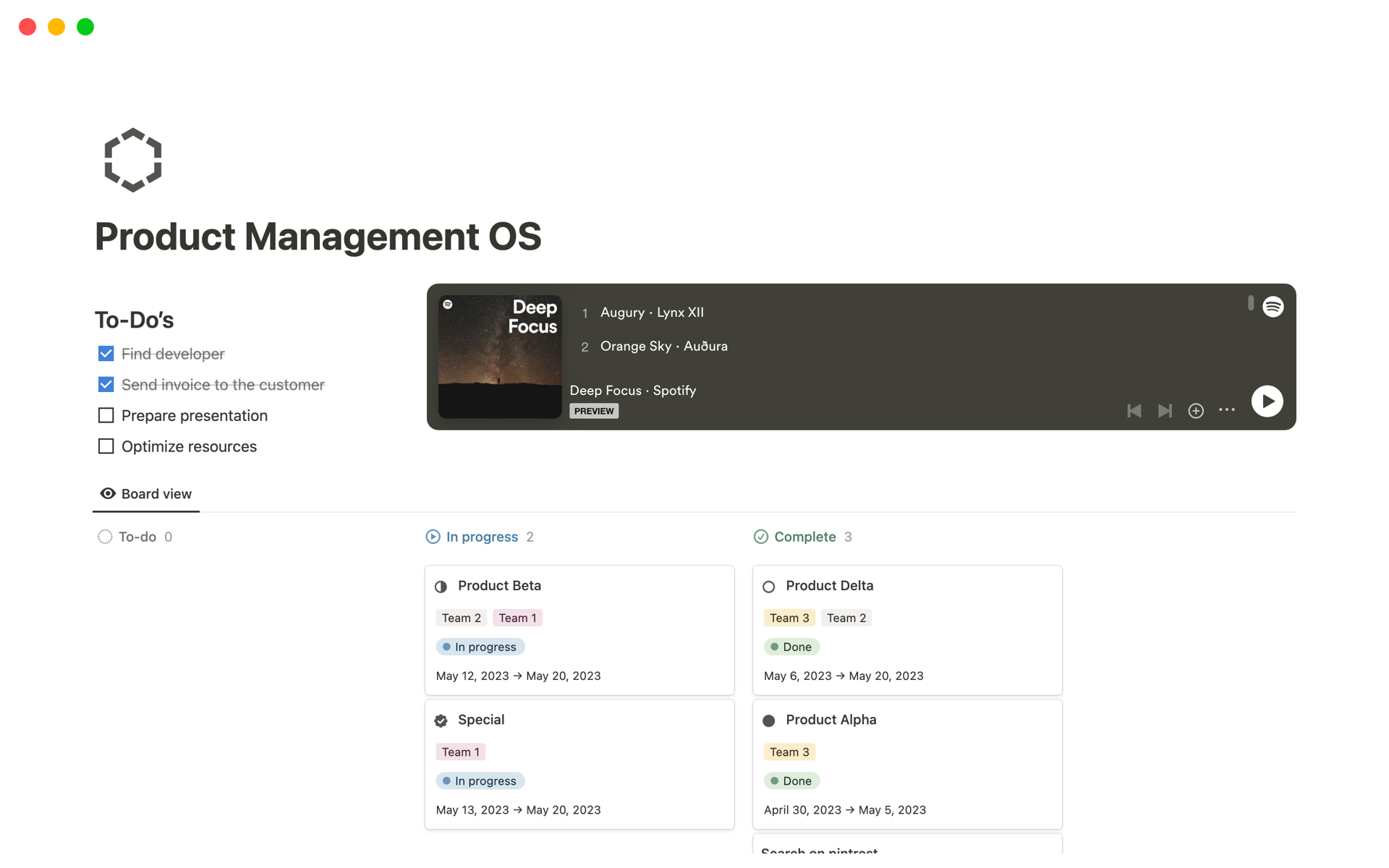Click the Spotify logo in the embed
1389x868 pixels.
click(1273, 306)
